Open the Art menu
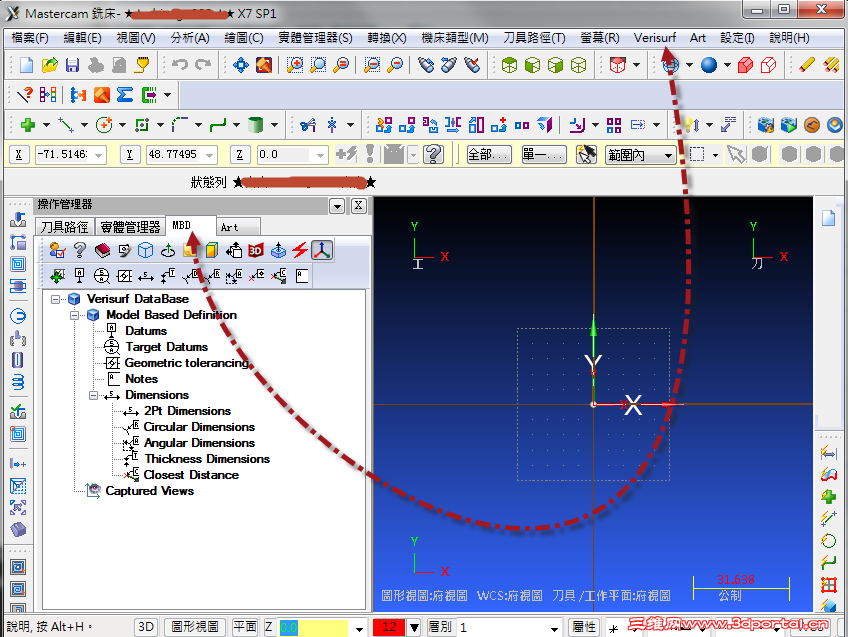 pos(698,38)
